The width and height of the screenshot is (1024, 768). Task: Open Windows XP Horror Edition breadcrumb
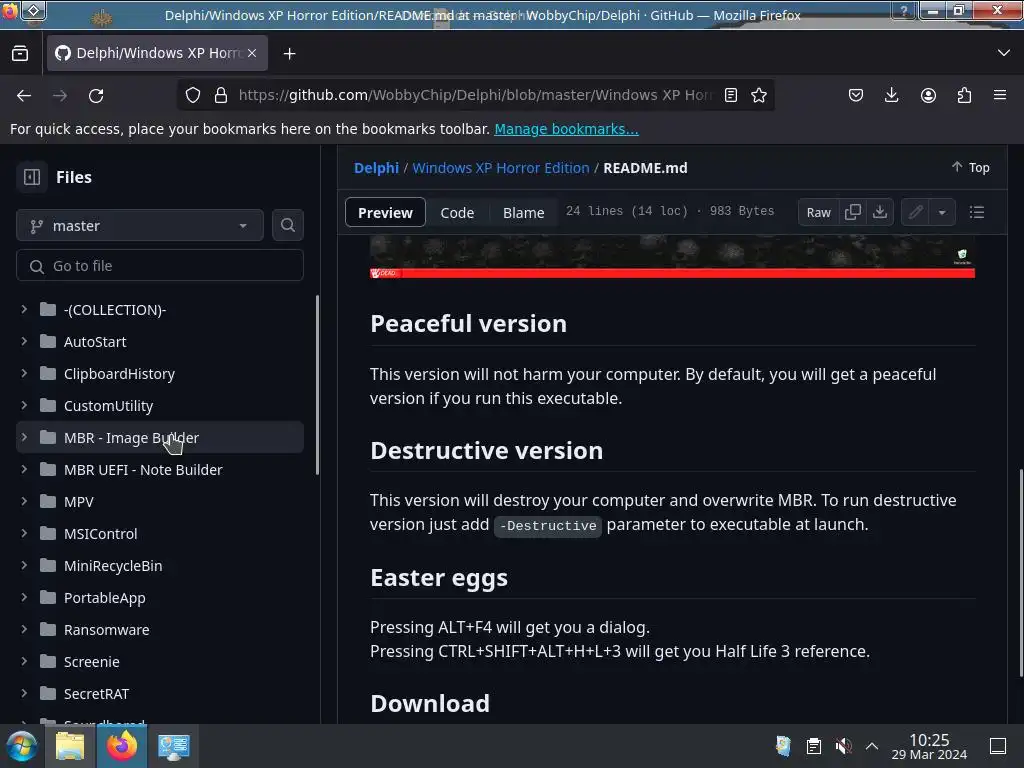[501, 168]
